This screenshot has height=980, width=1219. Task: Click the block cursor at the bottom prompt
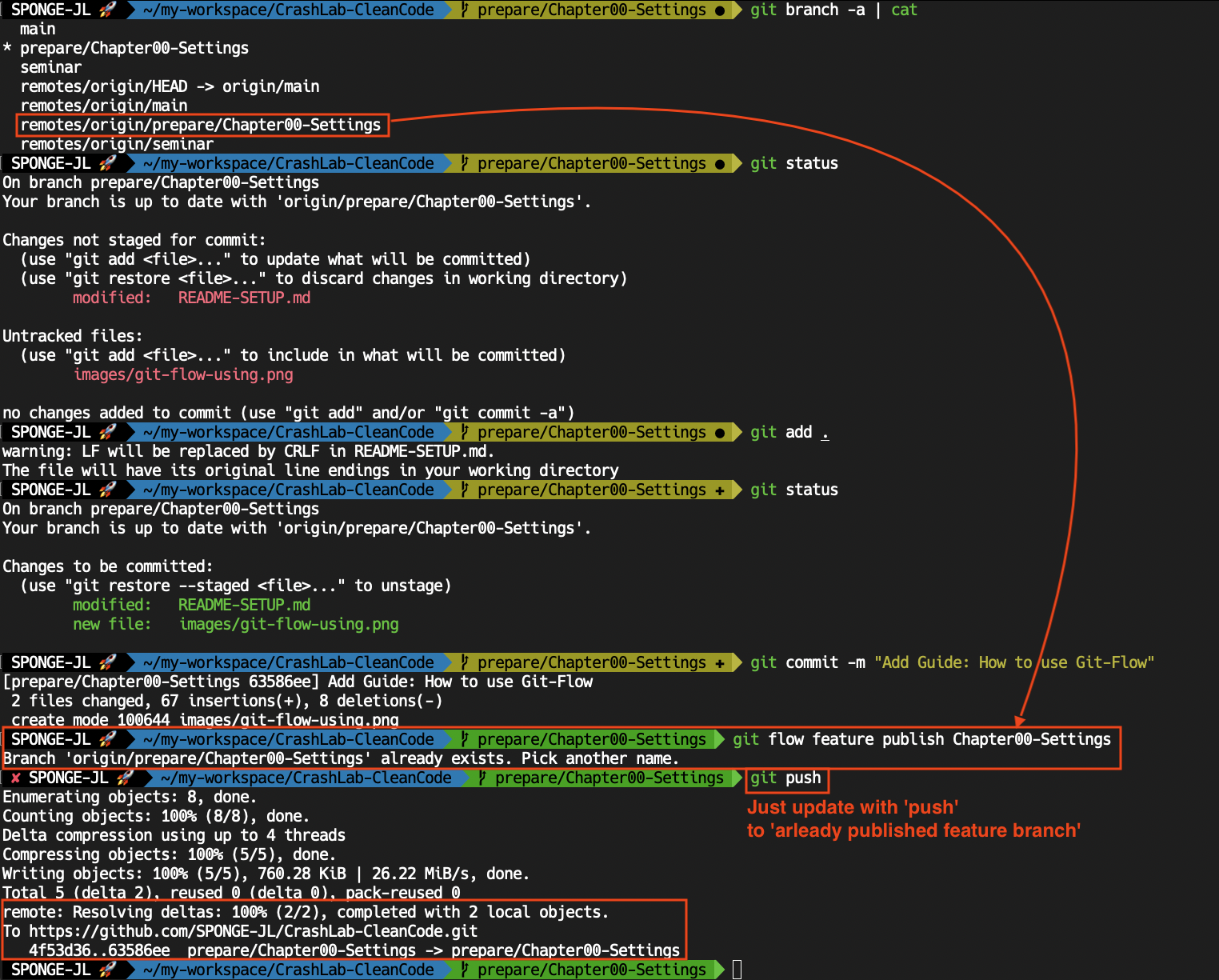[737, 969]
